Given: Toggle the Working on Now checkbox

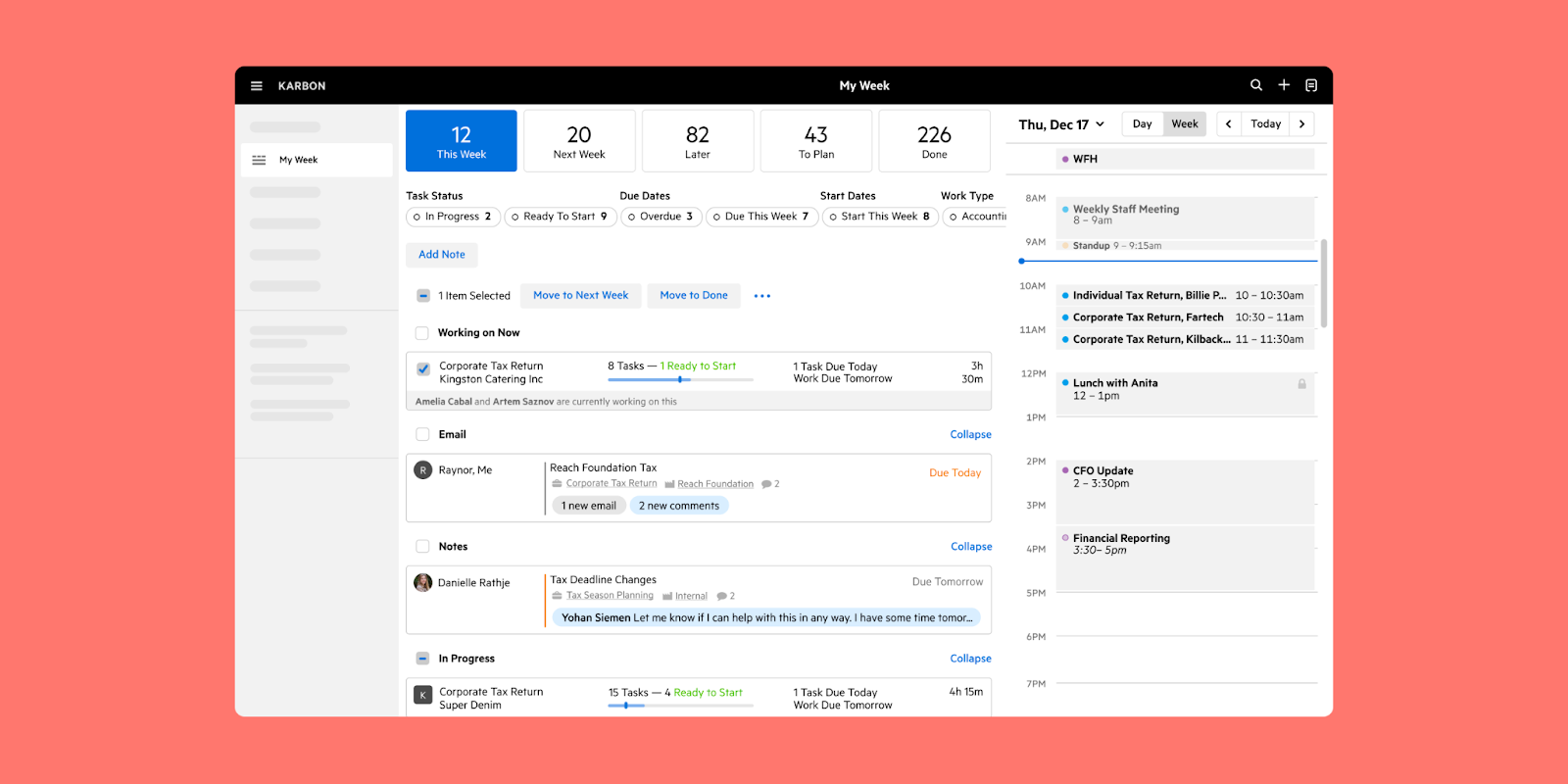Looking at the screenshot, I should (x=422, y=333).
